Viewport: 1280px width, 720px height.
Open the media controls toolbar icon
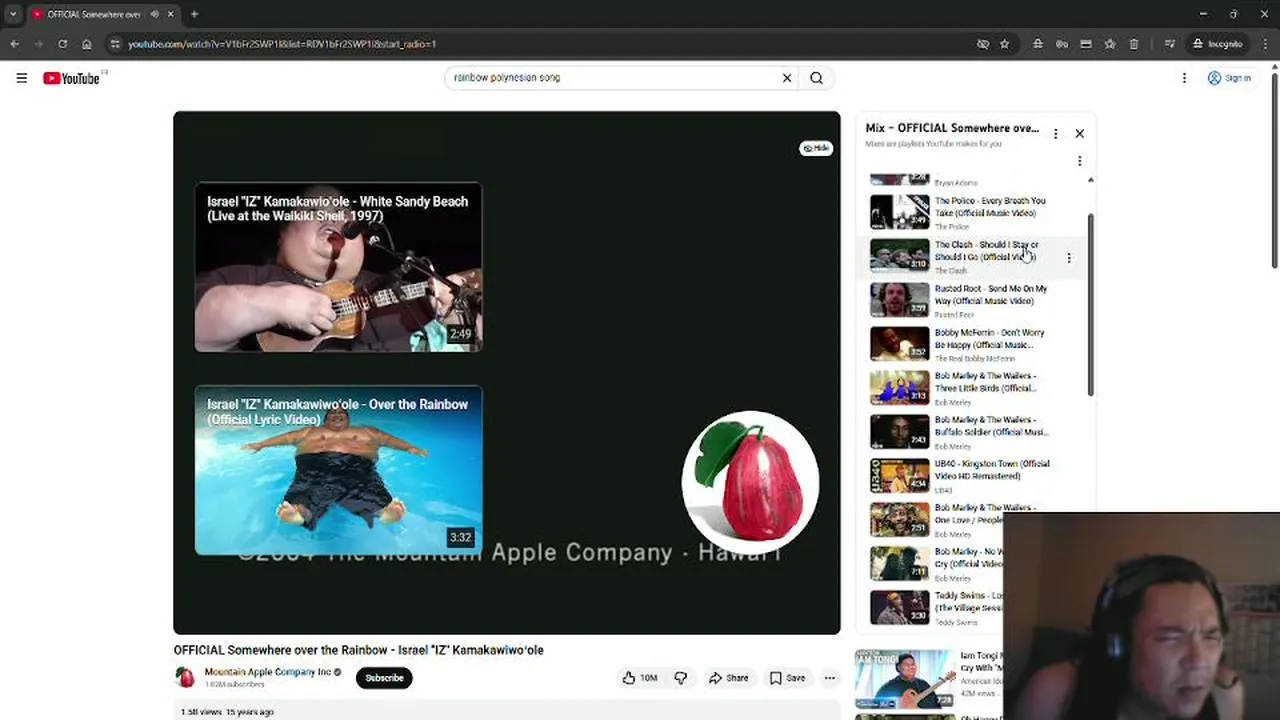coord(1169,44)
